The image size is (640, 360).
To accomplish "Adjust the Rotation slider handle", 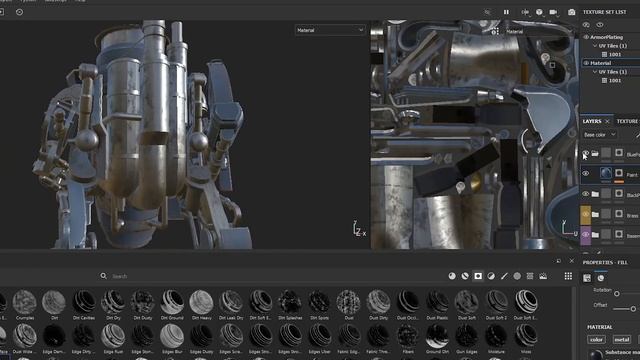I will point(617,293).
